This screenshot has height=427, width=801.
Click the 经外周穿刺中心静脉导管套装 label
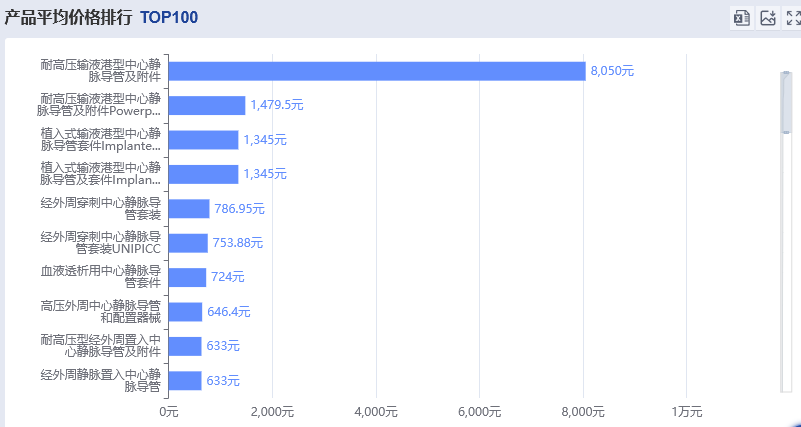[100, 209]
